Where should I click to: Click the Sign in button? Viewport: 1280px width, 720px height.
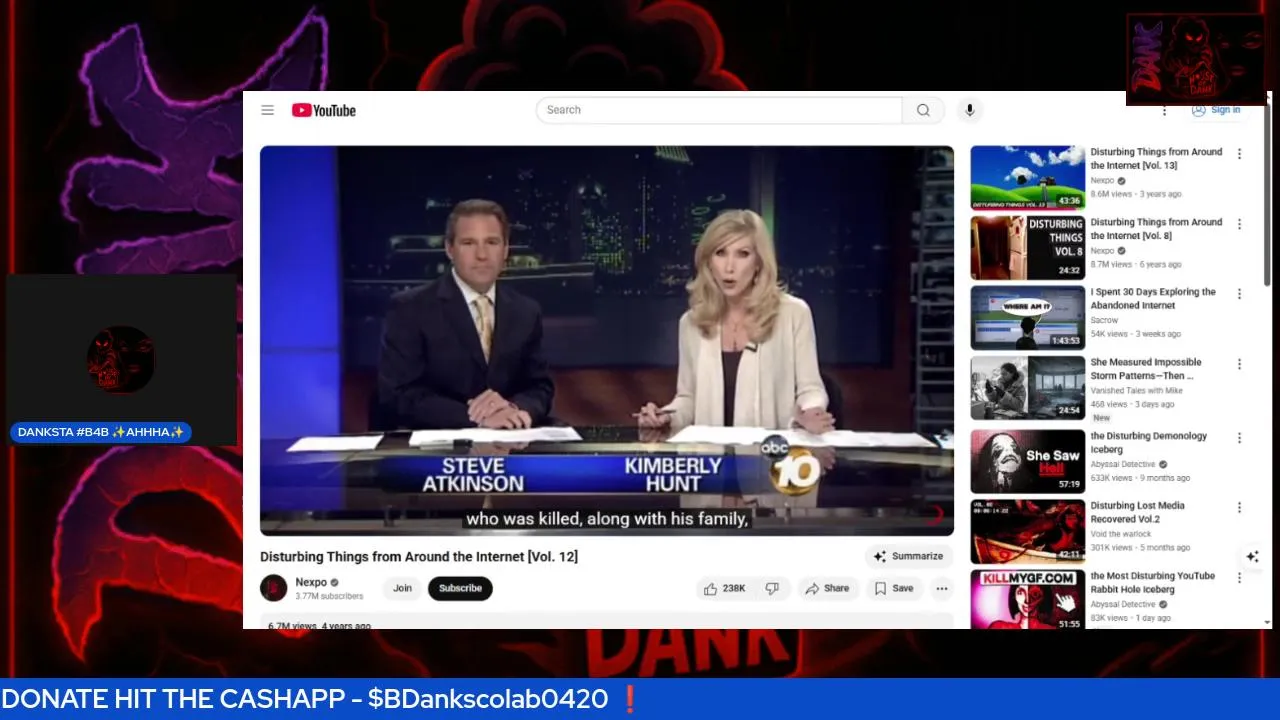coord(1216,110)
